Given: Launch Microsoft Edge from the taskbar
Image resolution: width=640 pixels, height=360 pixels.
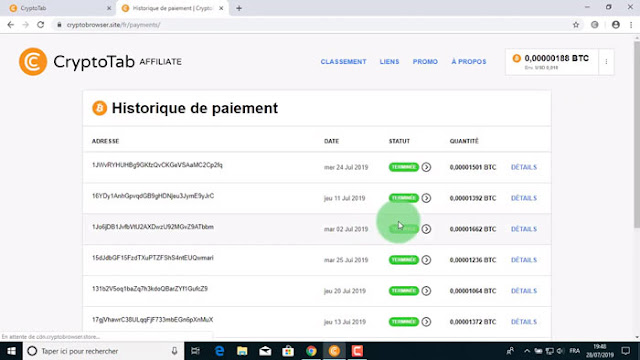Looking at the screenshot, I should (219, 351).
